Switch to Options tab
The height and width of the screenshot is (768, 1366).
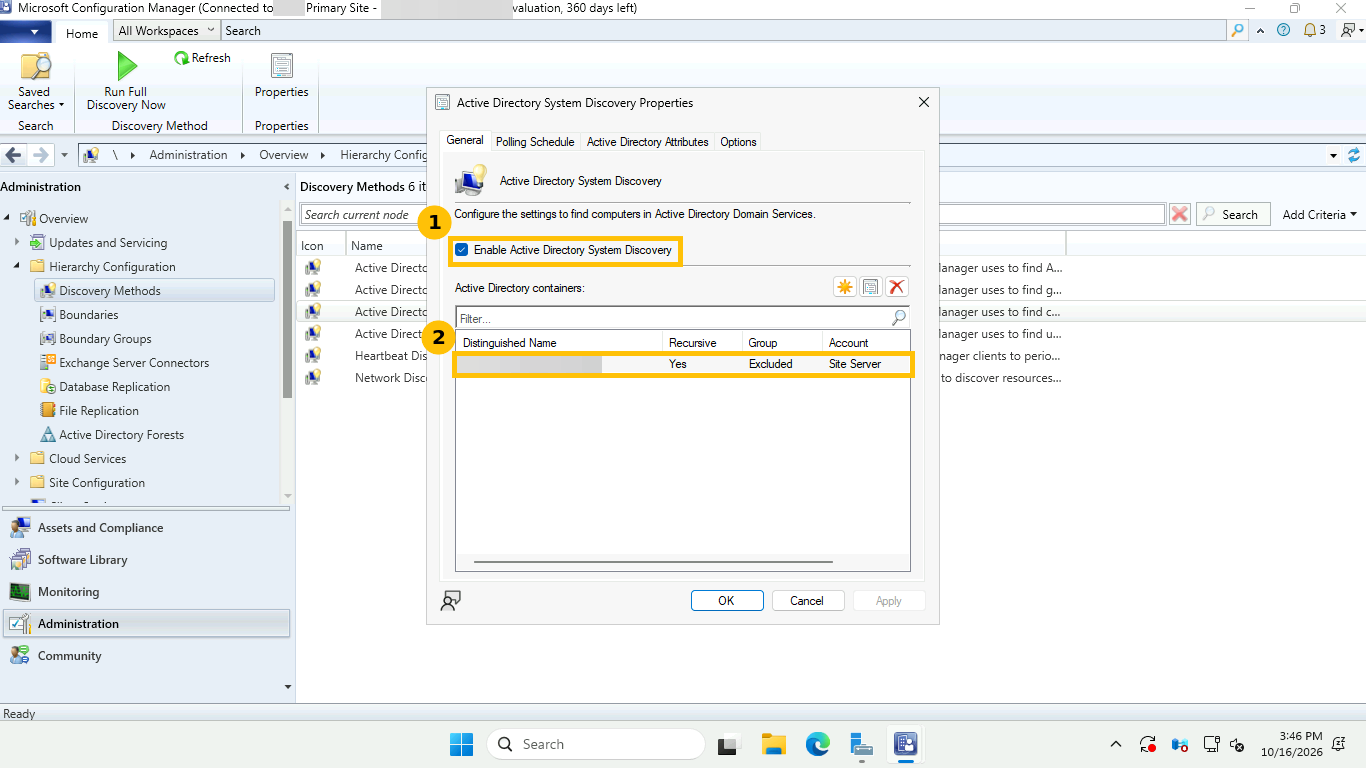coord(738,142)
